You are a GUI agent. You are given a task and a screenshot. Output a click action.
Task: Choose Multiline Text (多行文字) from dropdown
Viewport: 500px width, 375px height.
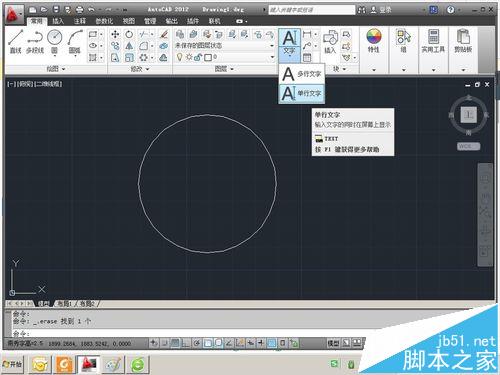[x=301, y=74]
